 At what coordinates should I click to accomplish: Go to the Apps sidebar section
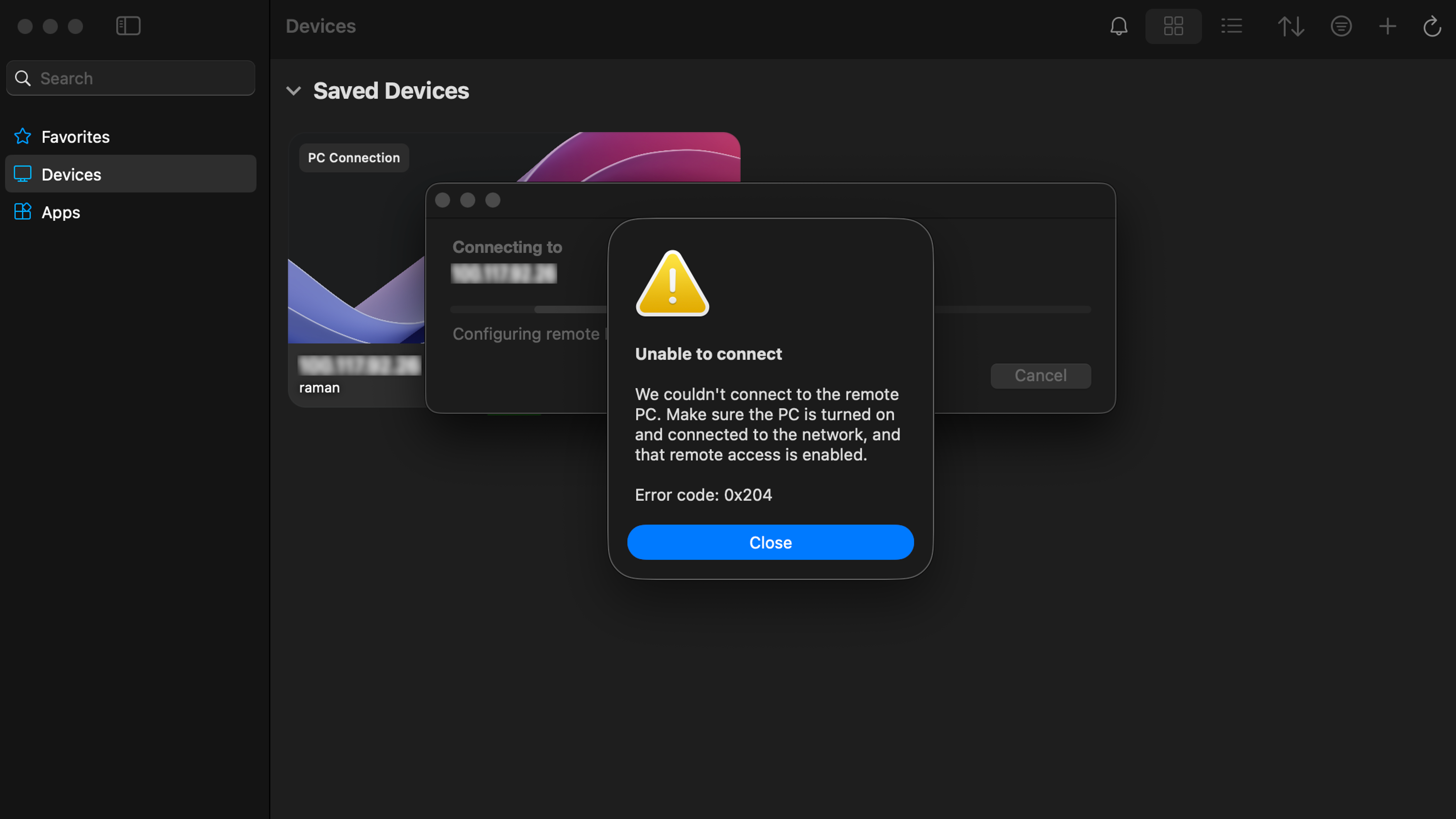tap(61, 212)
